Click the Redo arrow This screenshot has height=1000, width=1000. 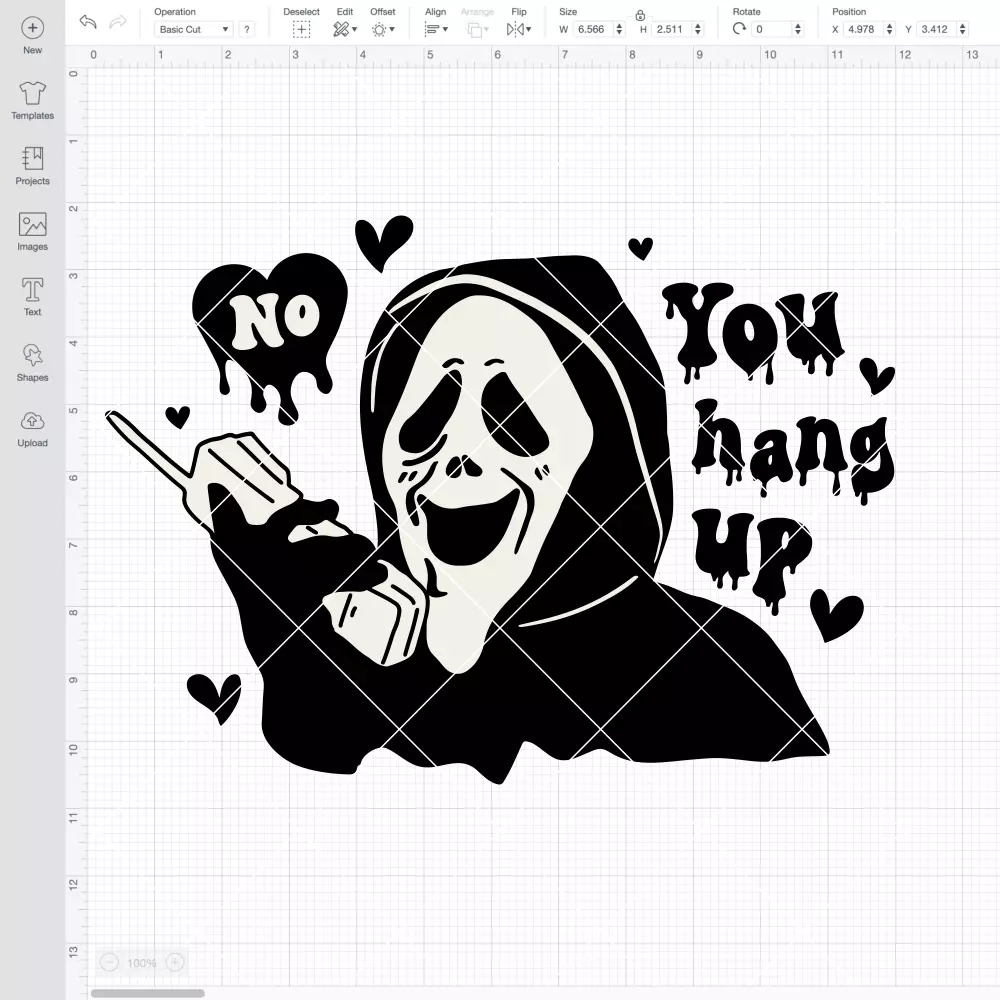click(x=118, y=22)
